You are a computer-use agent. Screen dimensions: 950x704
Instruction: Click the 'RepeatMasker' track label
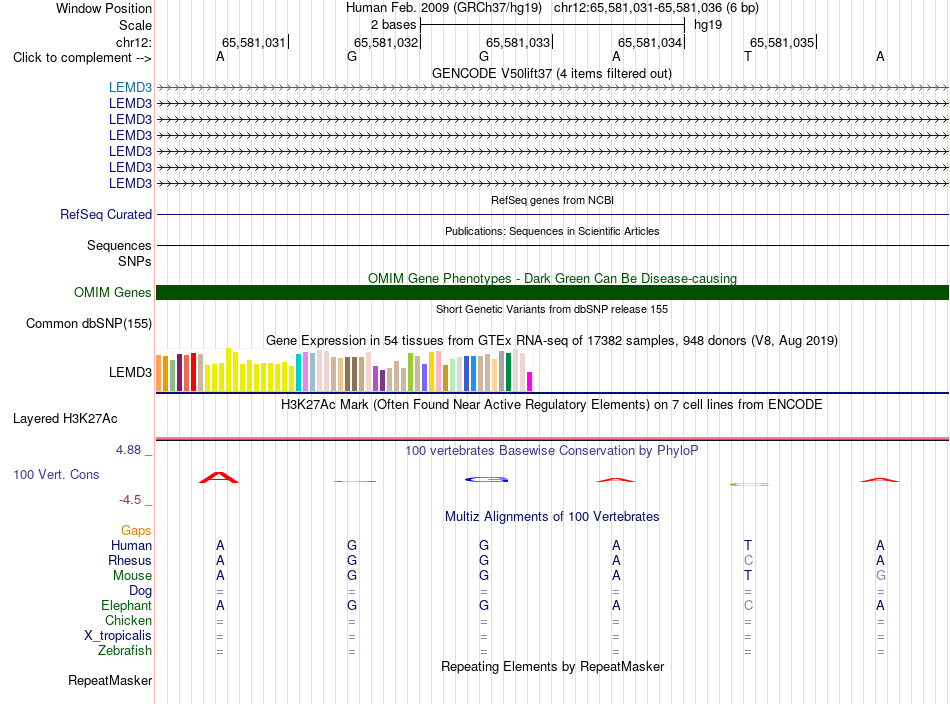[x=110, y=680]
